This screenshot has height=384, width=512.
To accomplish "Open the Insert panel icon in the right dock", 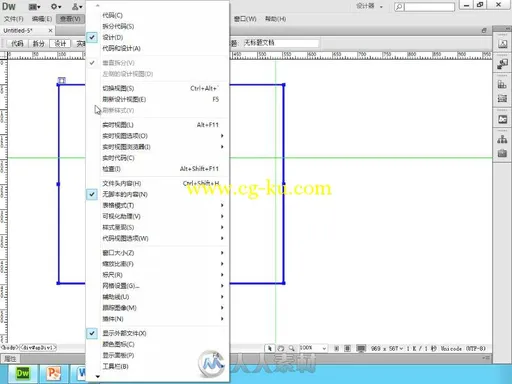I will (502, 44).
